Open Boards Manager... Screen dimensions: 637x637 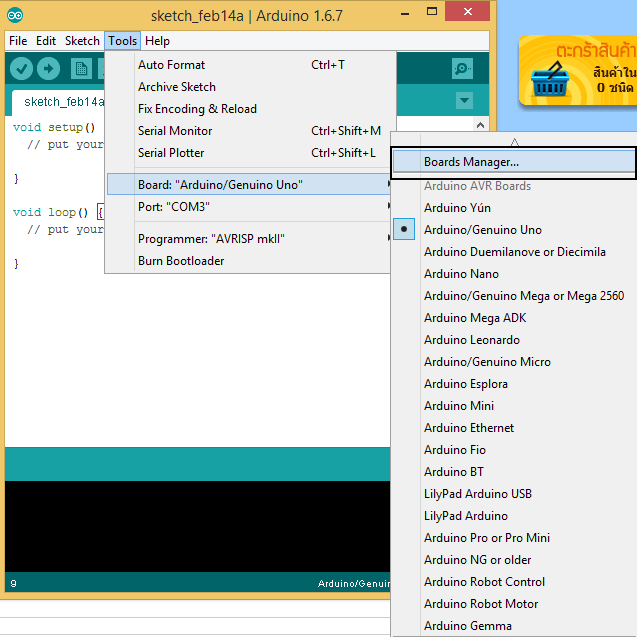(x=514, y=162)
